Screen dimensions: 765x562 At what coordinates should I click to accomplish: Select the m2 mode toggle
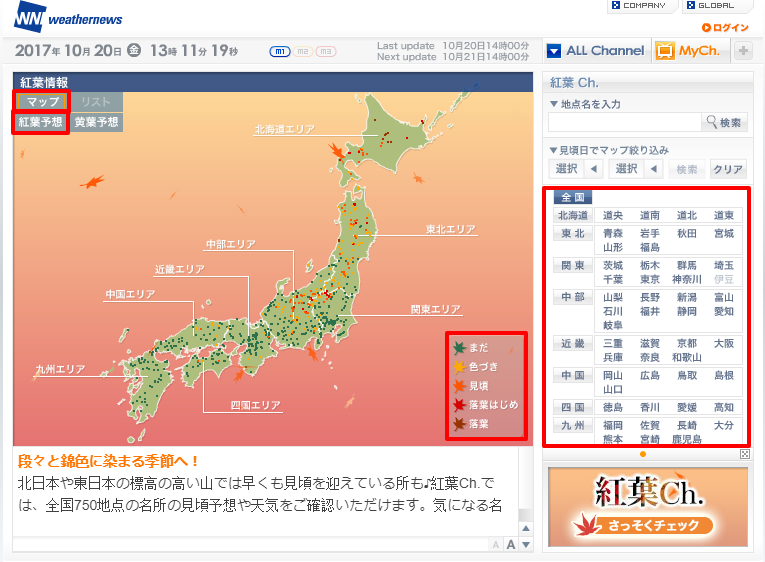(x=302, y=51)
